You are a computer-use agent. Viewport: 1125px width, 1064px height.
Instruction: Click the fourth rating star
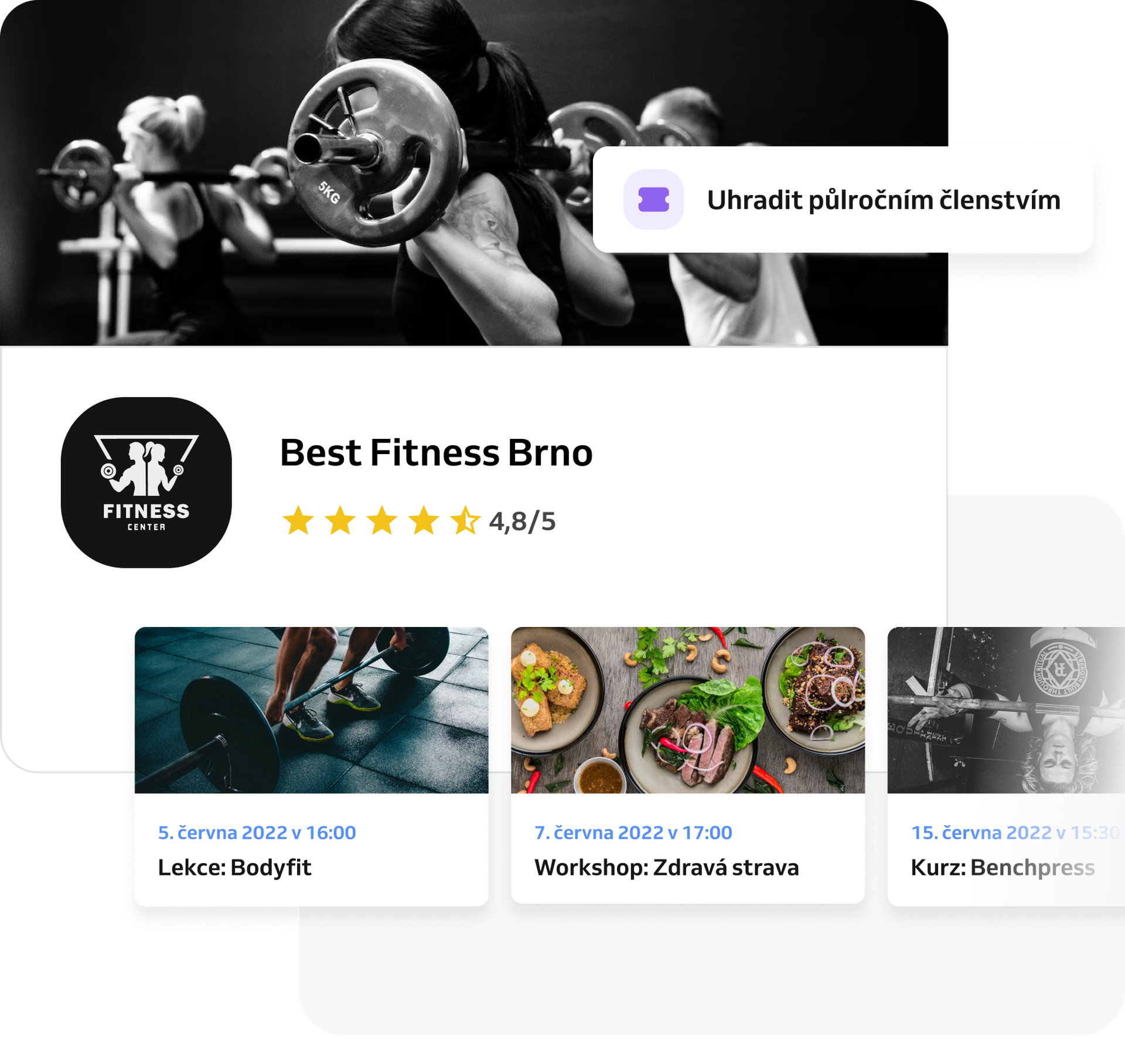pos(424,520)
